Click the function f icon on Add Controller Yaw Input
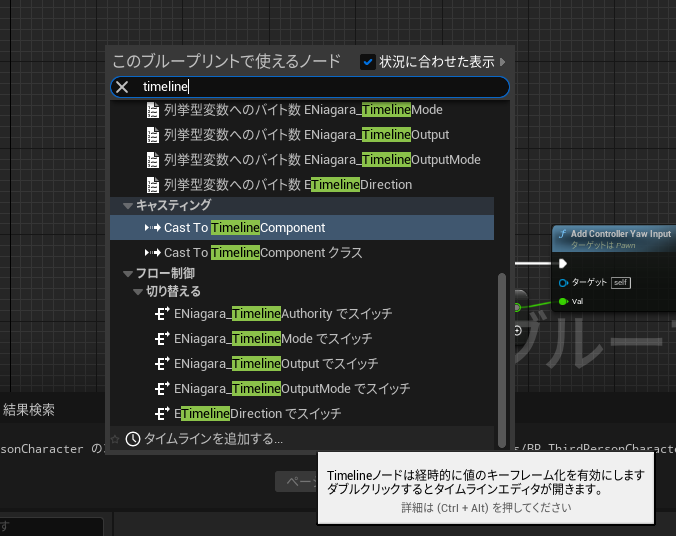 pyautogui.click(x=563, y=234)
